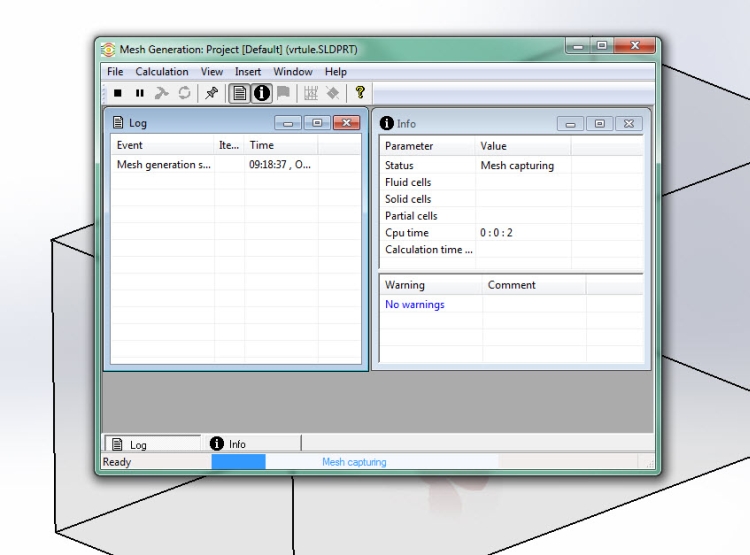Select the Cpu time row
This screenshot has width=750, height=555.
(x=511, y=233)
